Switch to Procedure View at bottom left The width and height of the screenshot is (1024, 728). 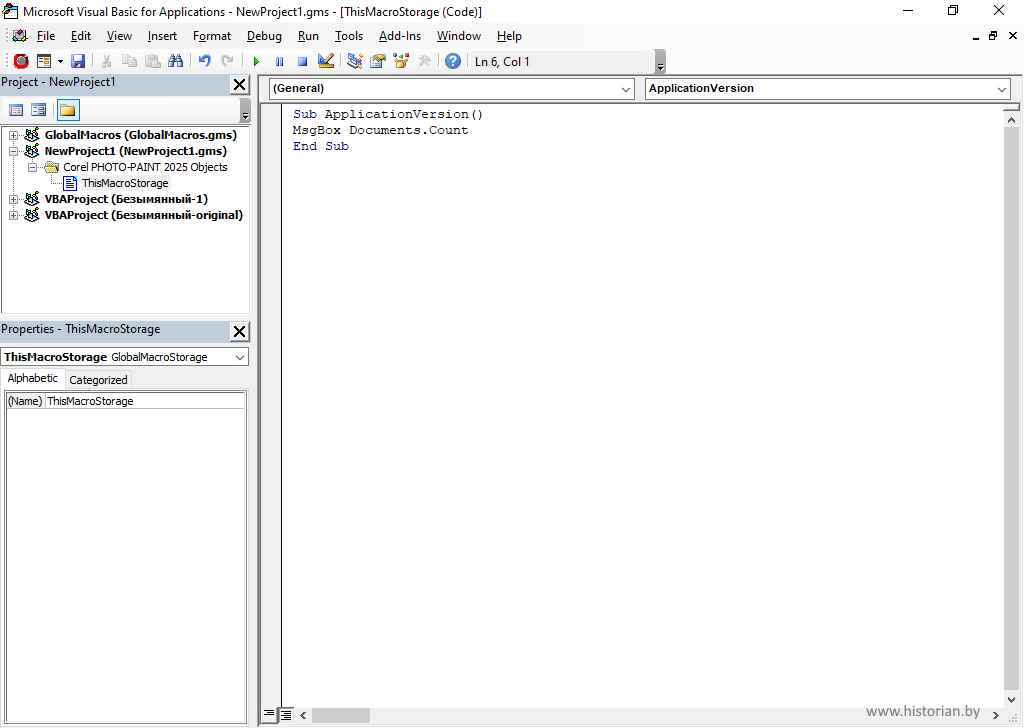pyautogui.click(x=269, y=715)
